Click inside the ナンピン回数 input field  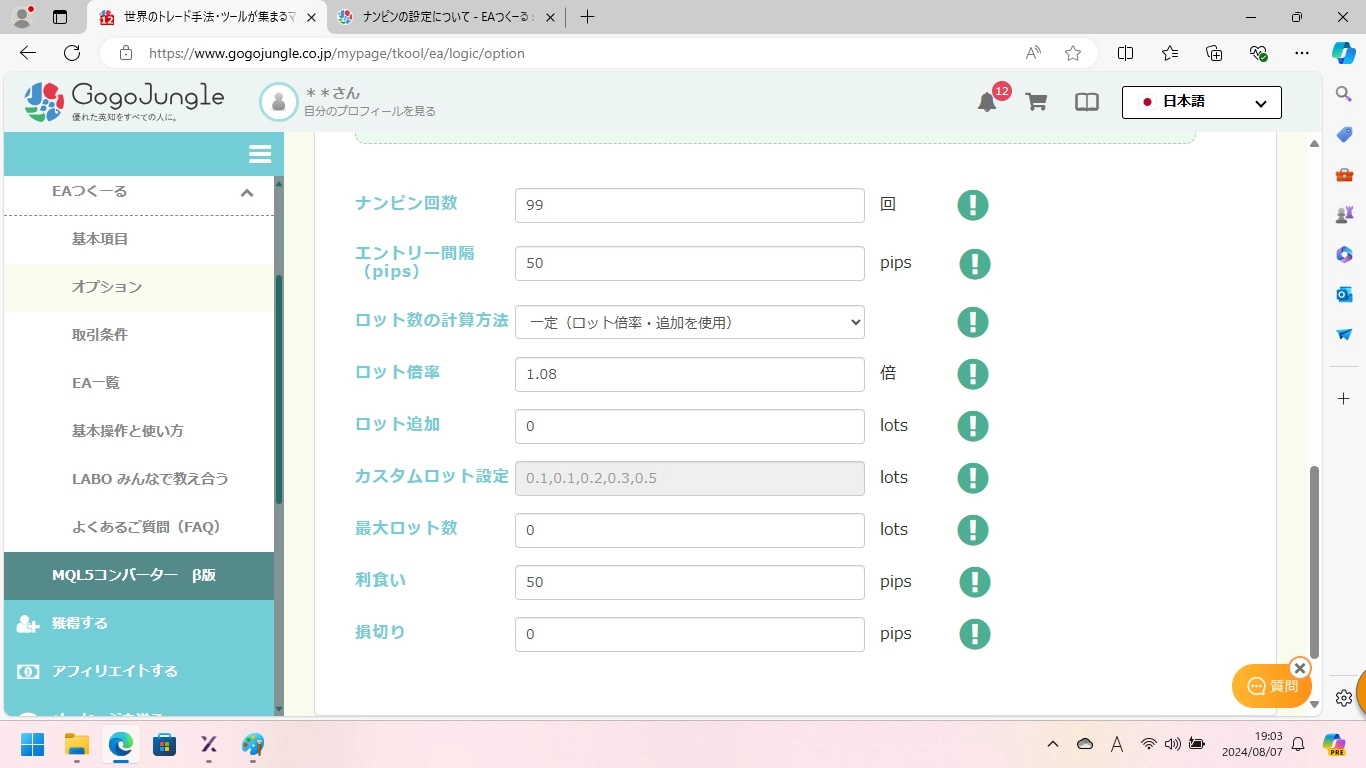click(689, 204)
